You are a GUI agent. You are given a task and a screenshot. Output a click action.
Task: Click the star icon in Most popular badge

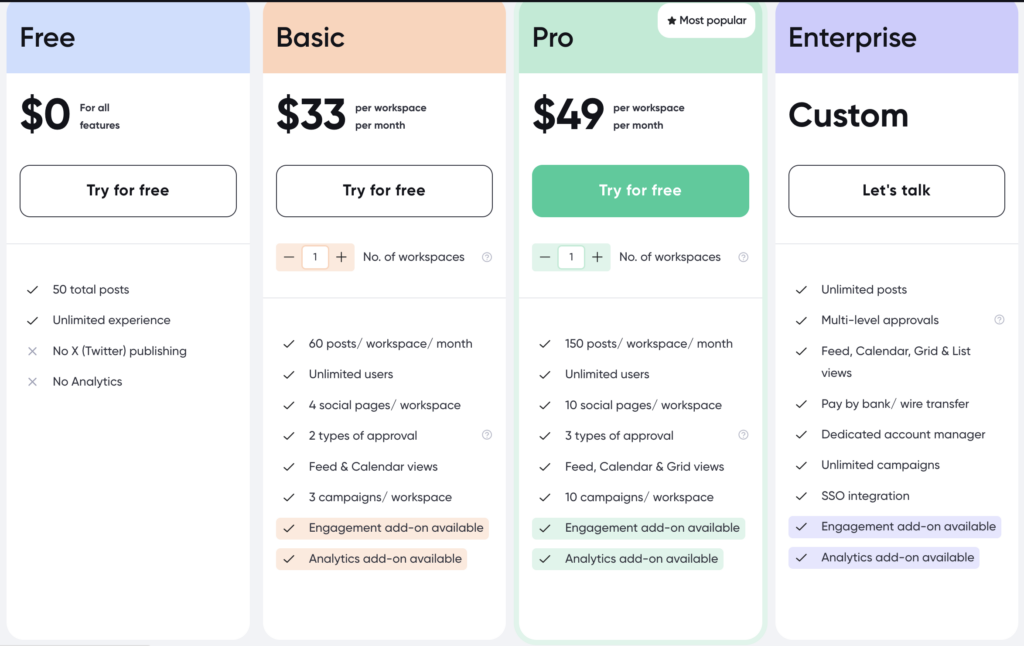pos(672,20)
